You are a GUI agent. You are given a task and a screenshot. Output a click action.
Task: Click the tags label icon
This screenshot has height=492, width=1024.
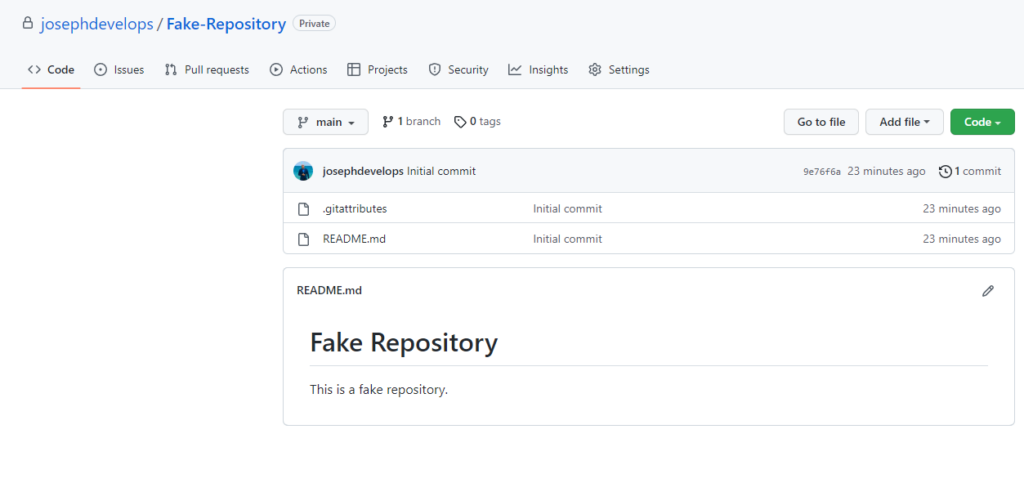pyautogui.click(x=460, y=122)
